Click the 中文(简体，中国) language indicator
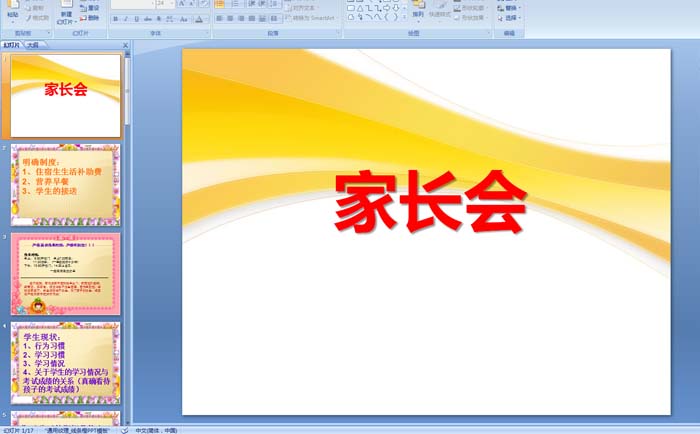700x434 pixels. pyautogui.click(x=156, y=430)
